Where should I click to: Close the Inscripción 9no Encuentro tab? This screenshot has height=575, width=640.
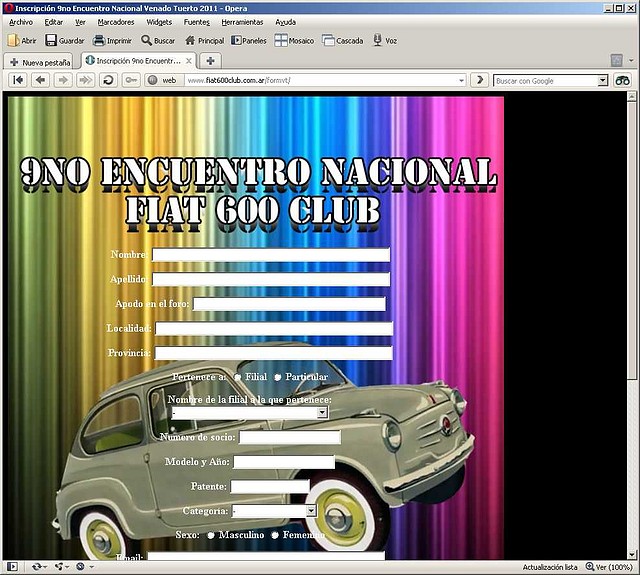(x=189, y=61)
